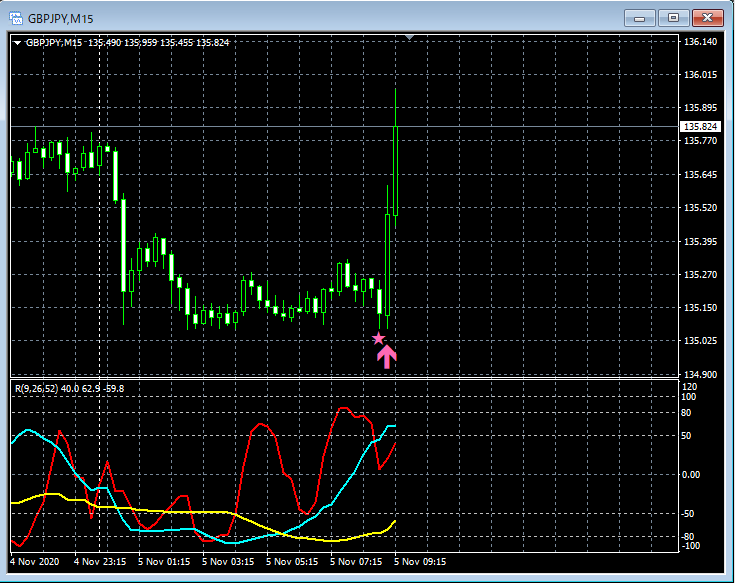Click the 135.025 price scale label
The height and width of the screenshot is (583, 736).
click(700, 340)
